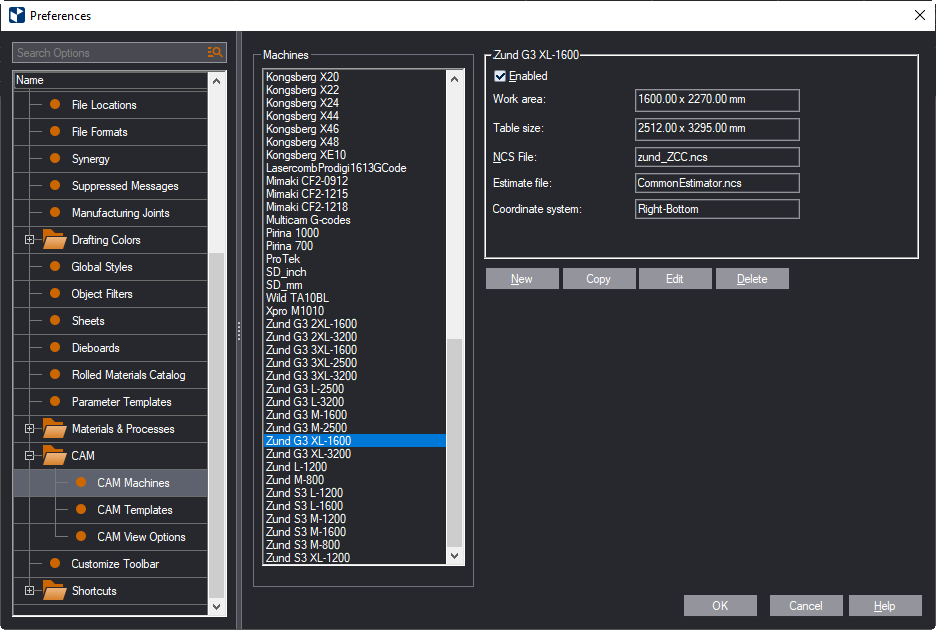936x630 pixels.
Task: Open CAM Templates preferences
Action: (134, 510)
